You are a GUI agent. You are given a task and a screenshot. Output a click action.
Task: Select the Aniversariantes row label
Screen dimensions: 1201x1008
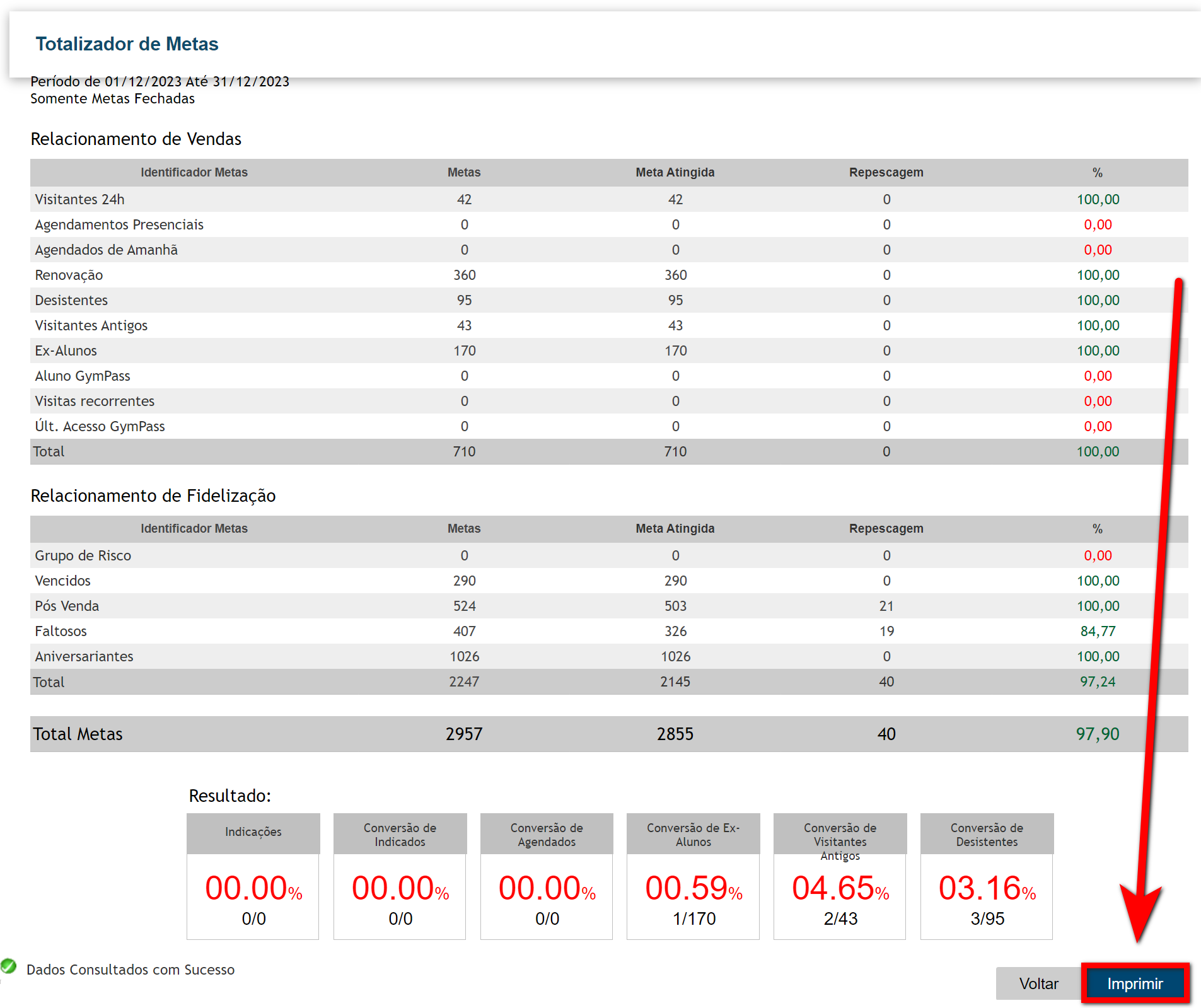(x=84, y=656)
